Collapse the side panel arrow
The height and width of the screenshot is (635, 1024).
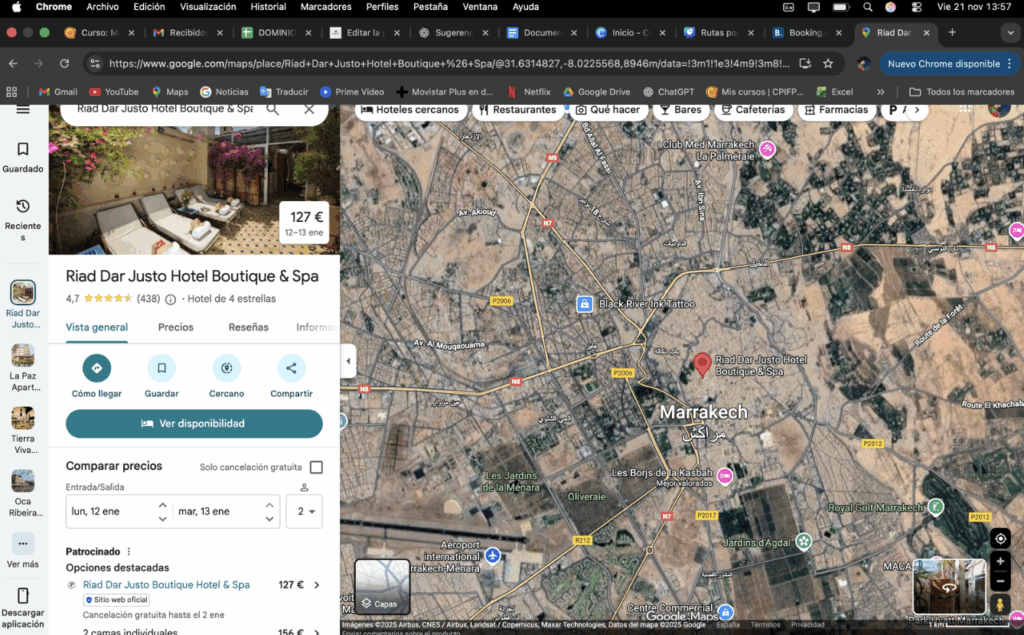348,361
